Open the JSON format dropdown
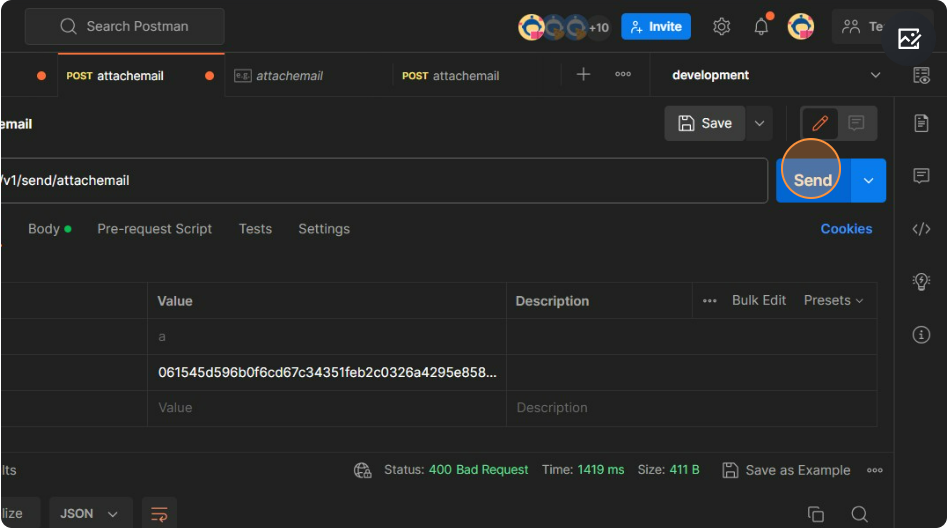The width and height of the screenshot is (947, 529). [90, 514]
